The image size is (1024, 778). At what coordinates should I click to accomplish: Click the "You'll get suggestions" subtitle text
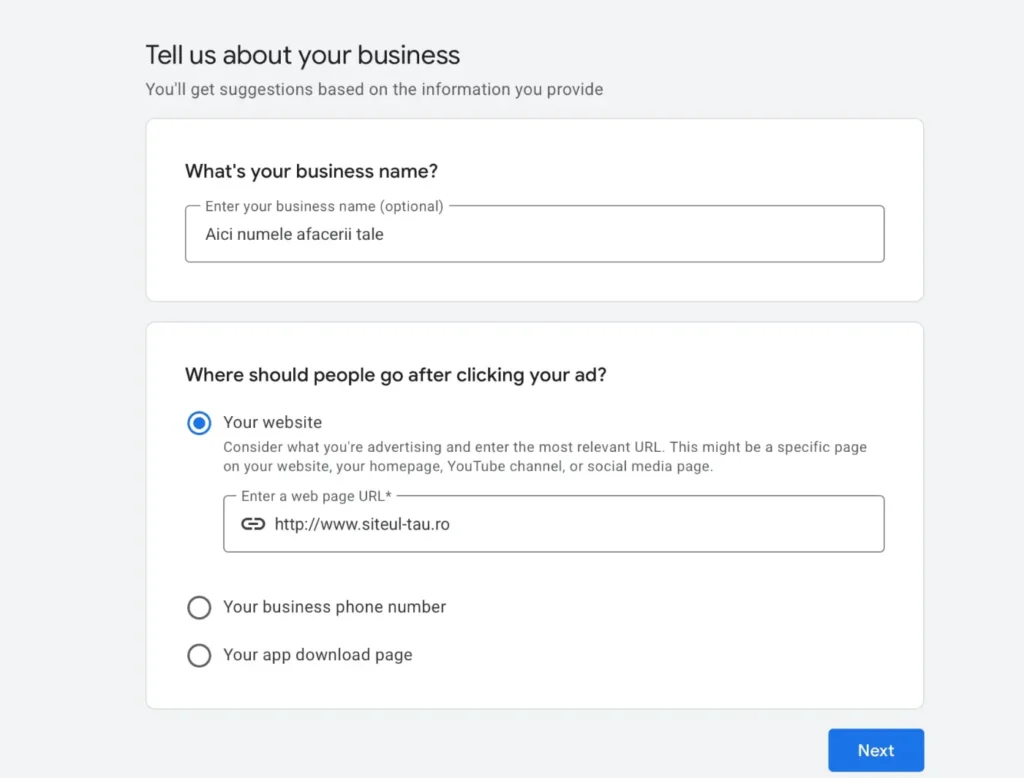pyautogui.click(x=374, y=89)
